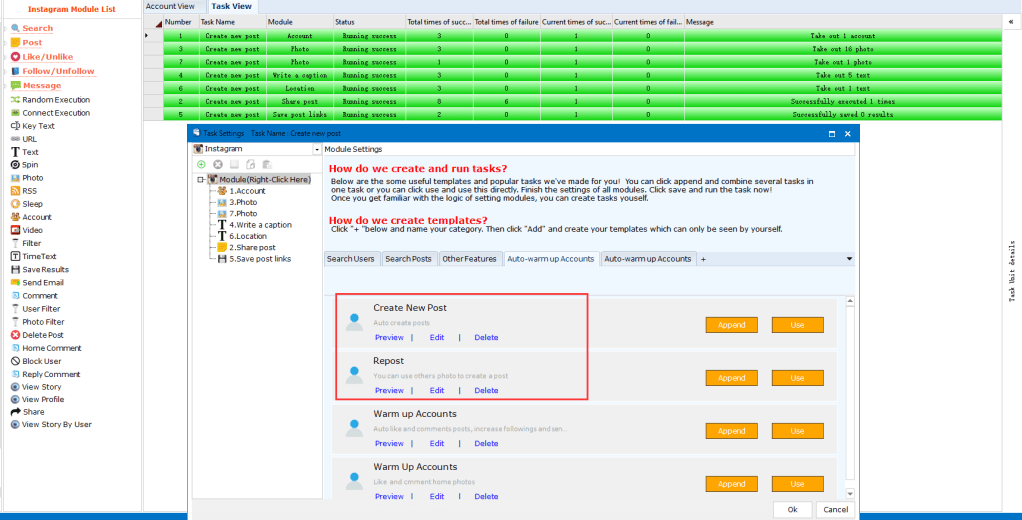Switch to the Account View tab

170,6
